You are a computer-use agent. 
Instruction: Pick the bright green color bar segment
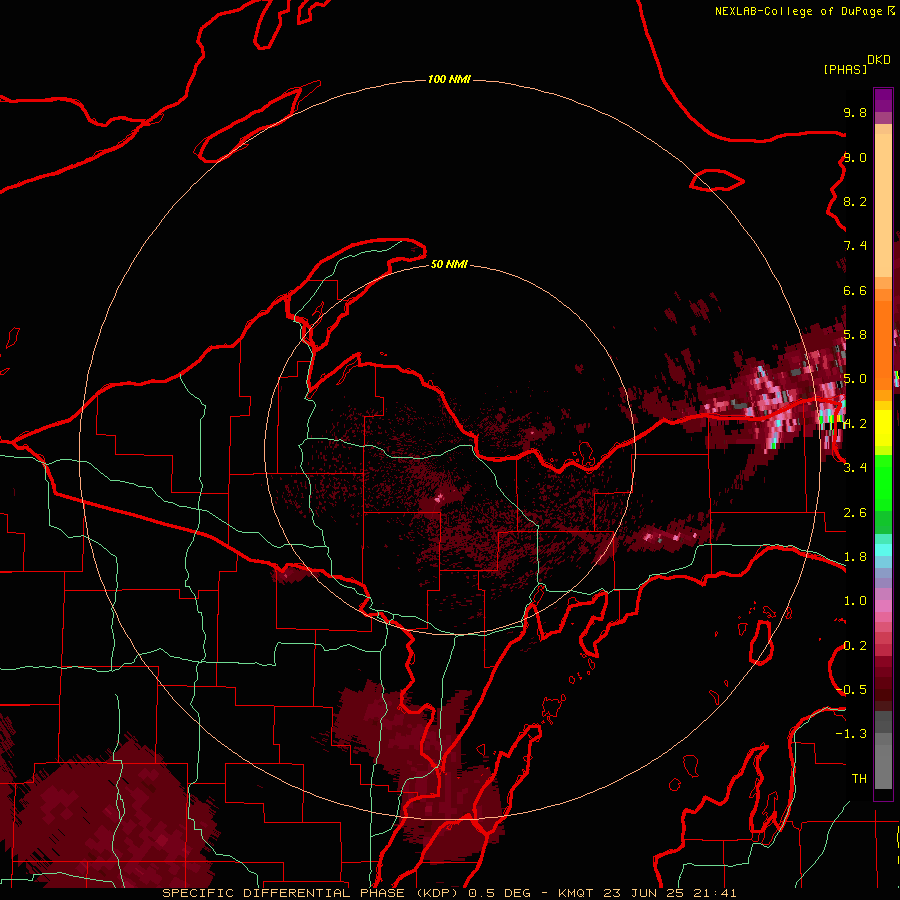pyautogui.click(x=883, y=483)
